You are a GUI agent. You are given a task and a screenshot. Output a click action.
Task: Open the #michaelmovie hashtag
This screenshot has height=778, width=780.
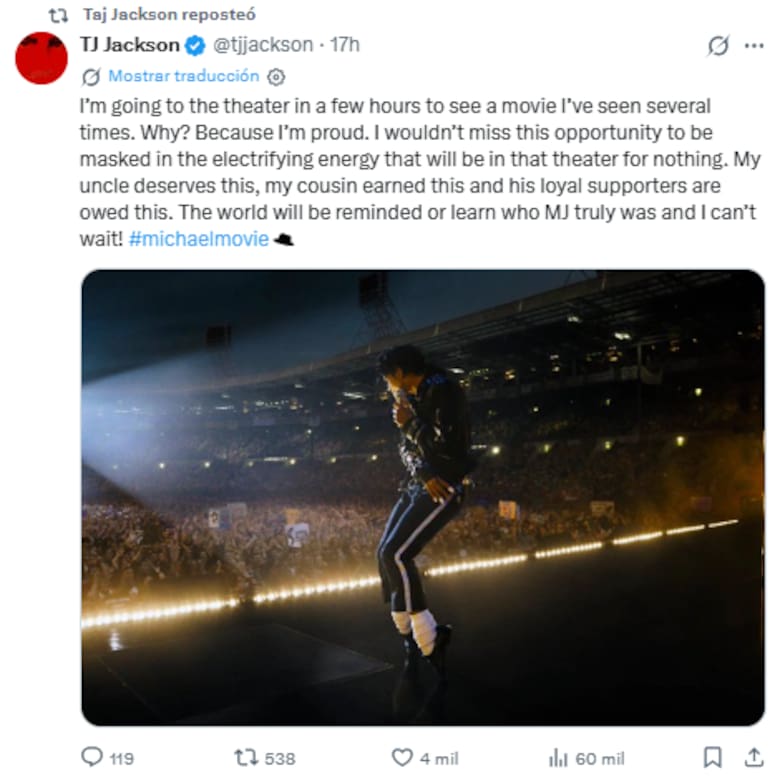(199, 240)
